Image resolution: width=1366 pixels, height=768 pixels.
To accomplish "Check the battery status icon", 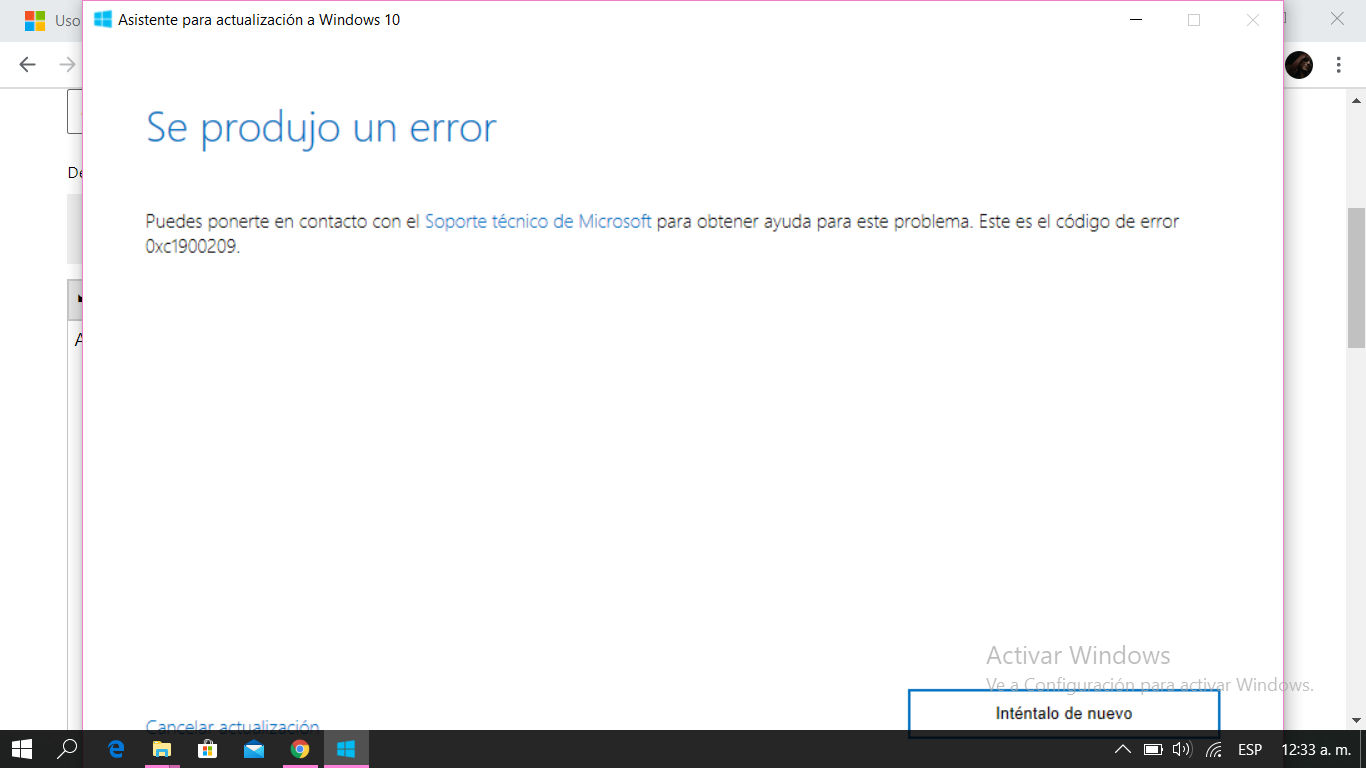I will [x=1153, y=749].
